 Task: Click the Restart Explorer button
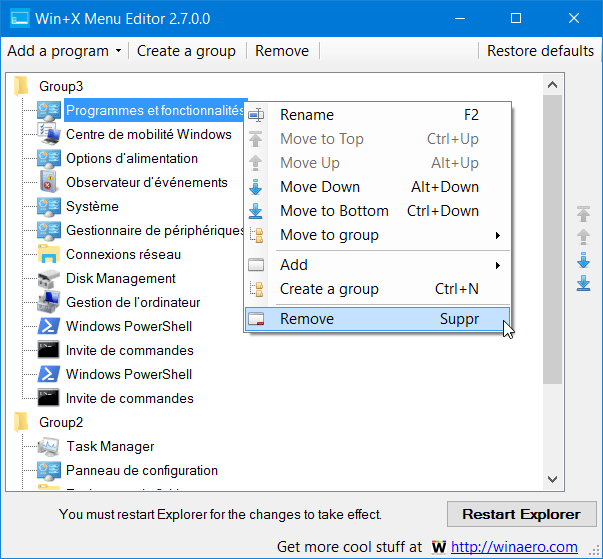[521, 514]
